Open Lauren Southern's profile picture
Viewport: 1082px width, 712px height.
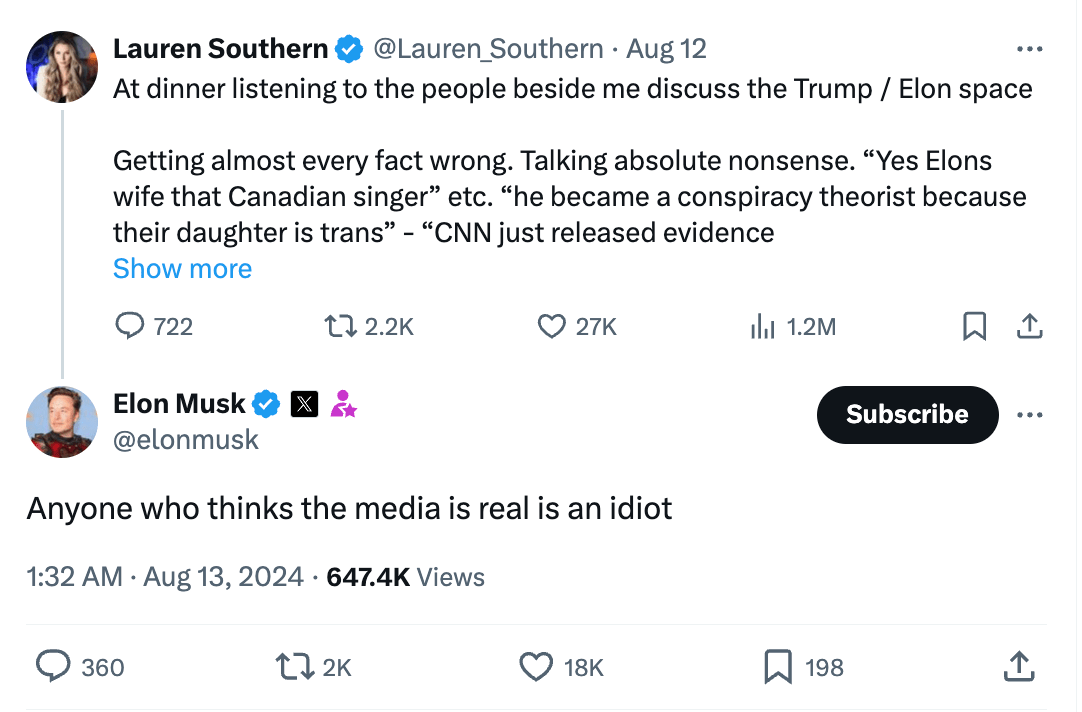click(62, 66)
